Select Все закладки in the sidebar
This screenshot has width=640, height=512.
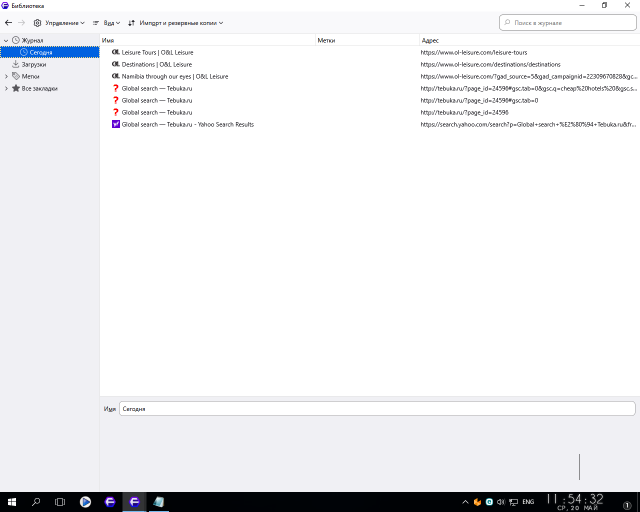pos(39,88)
